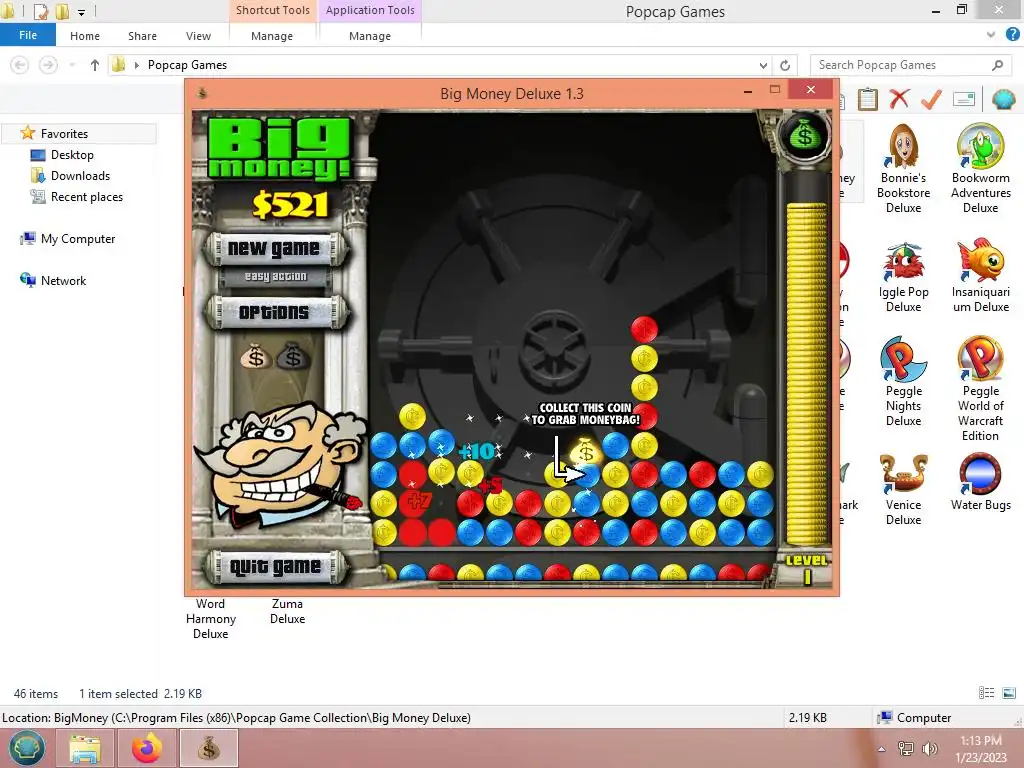Image resolution: width=1024 pixels, height=768 pixels.
Task: Refresh the Popcap Games folder
Action: [785, 65]
